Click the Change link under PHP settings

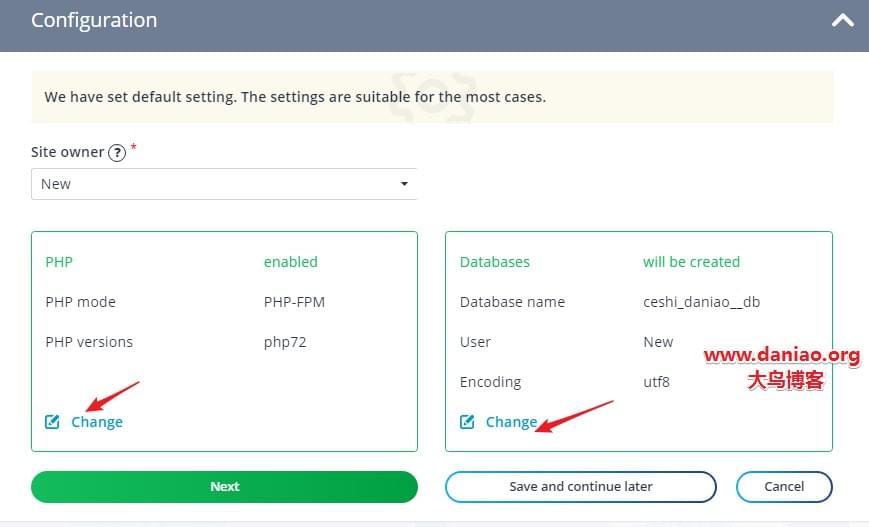coord(97,422)
